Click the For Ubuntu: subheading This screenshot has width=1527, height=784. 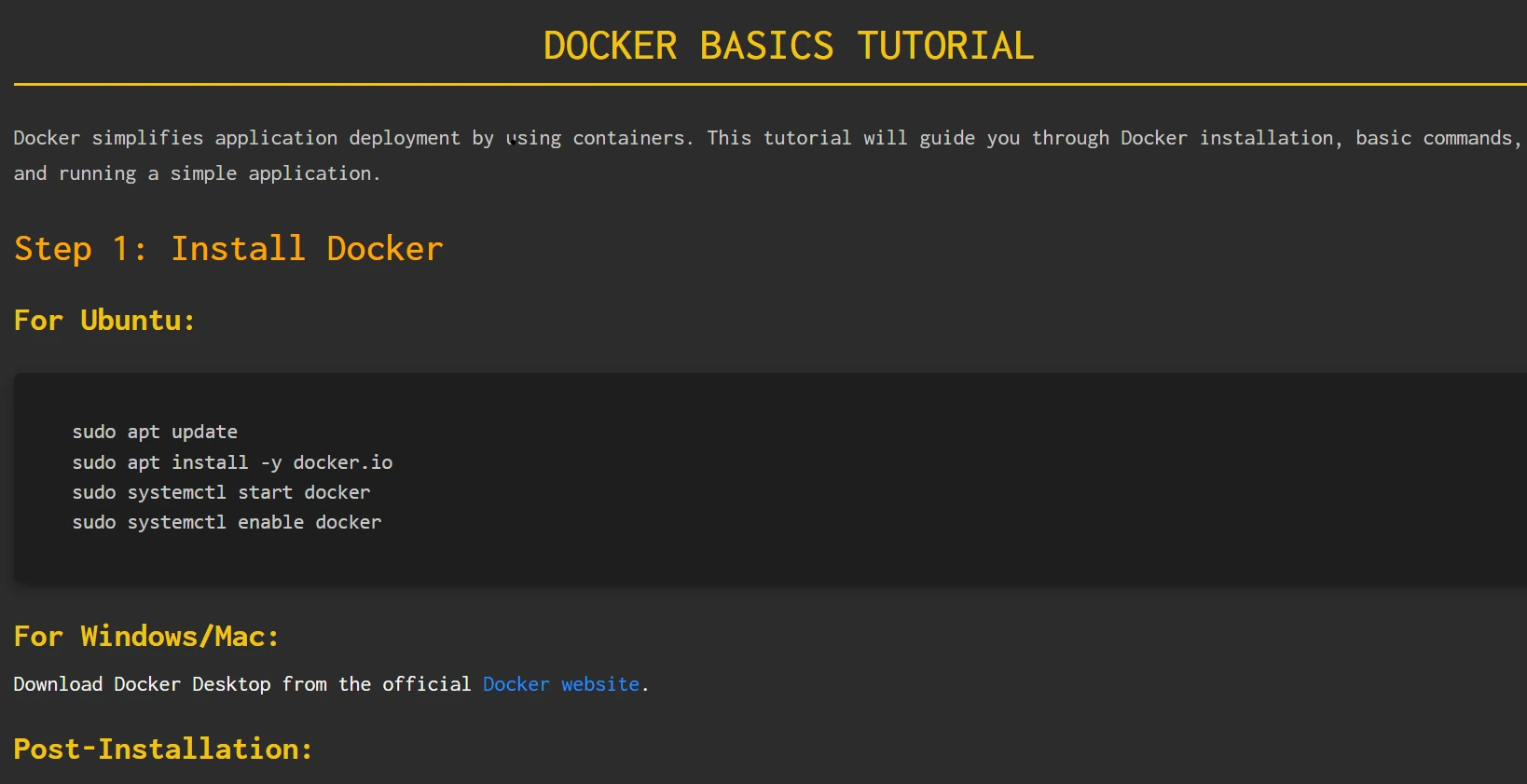click(104, 321)
